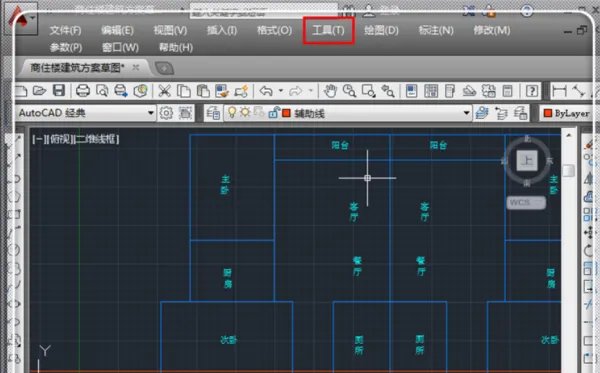Screen dimensions: 600x373
Task: Select the Rotate tool in Modify toolbar
Action: 589,250
